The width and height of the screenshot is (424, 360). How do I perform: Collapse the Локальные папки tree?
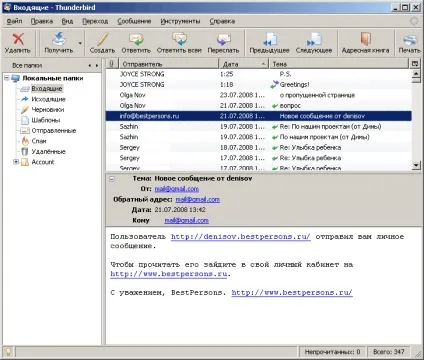[x=7, y=78]
